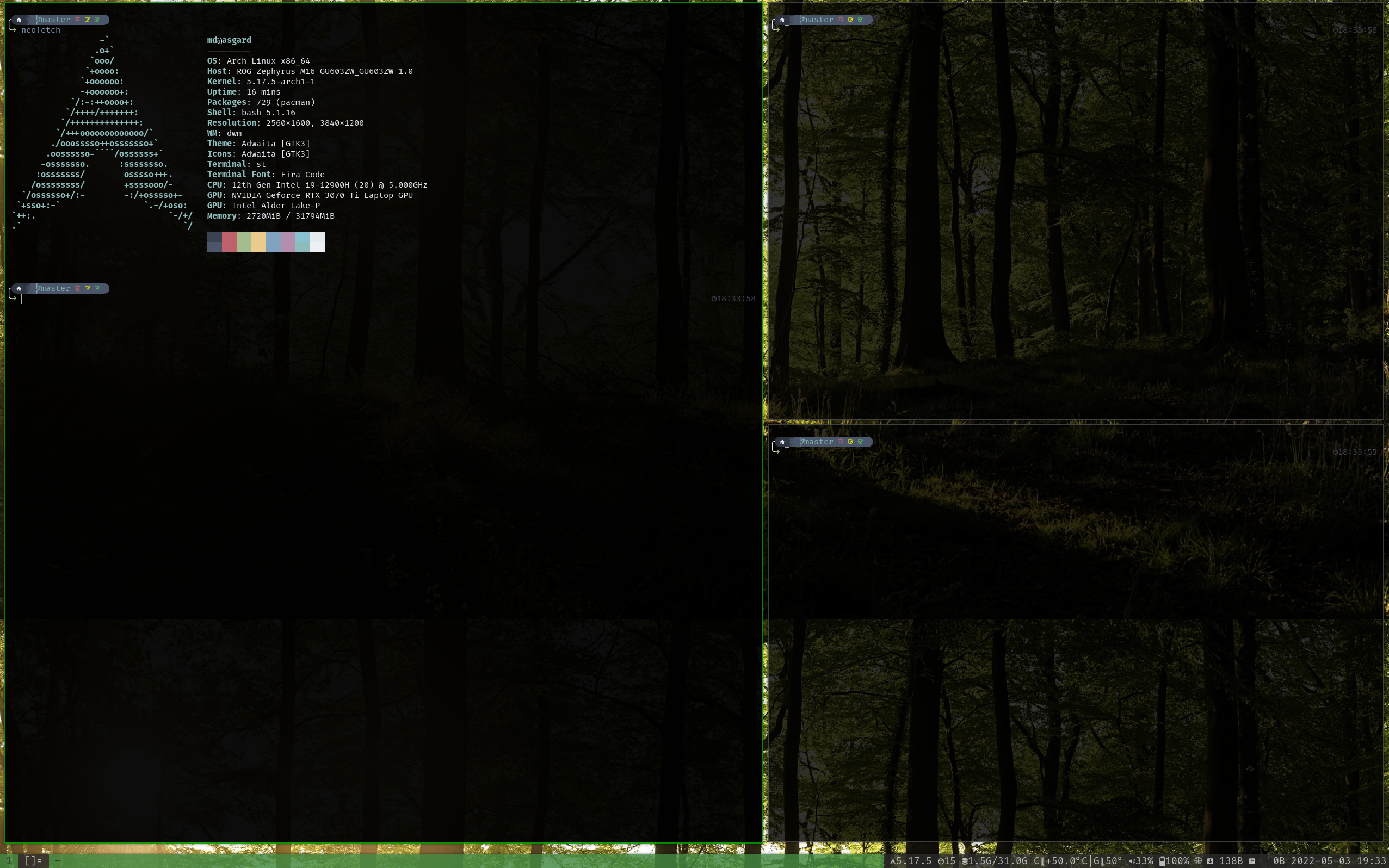
Task: Click the home icon in top-left terminal prompt
Action: (x=19, y=20)
